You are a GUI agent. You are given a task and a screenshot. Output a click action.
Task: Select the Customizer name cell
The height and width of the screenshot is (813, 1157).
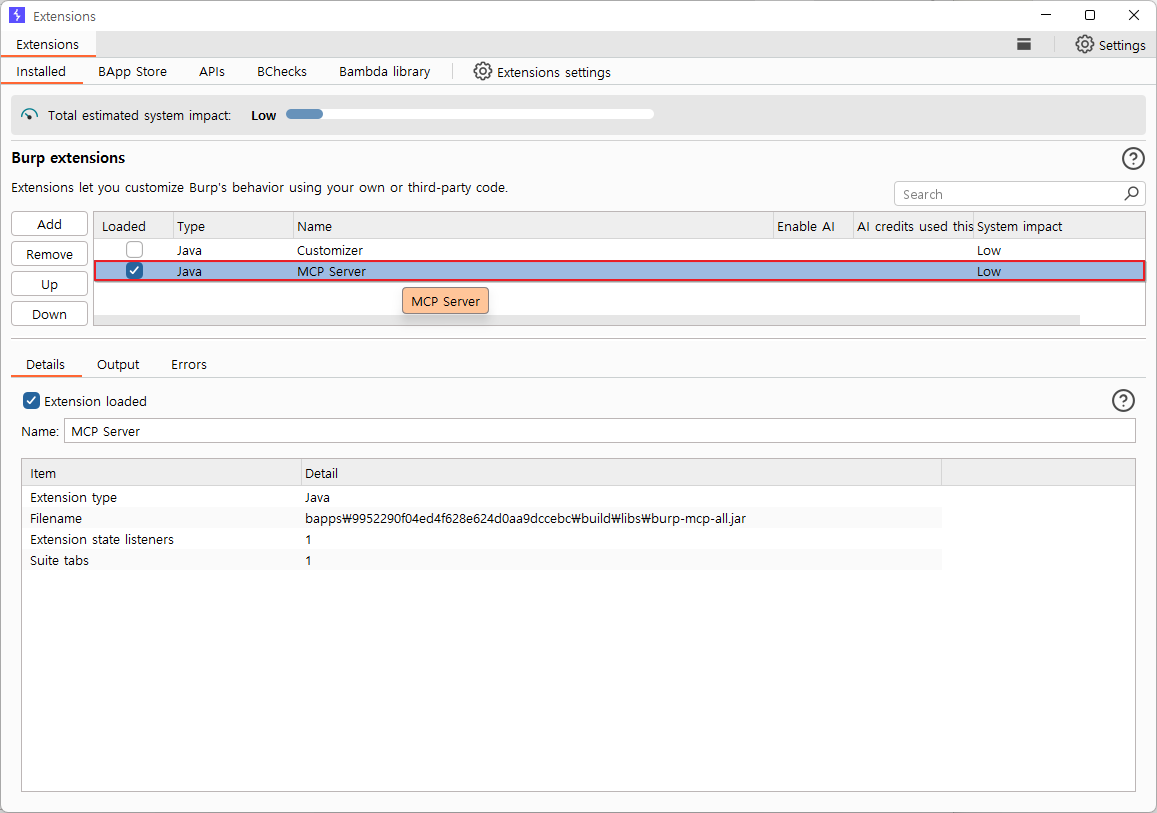click(x=533, y=250)
